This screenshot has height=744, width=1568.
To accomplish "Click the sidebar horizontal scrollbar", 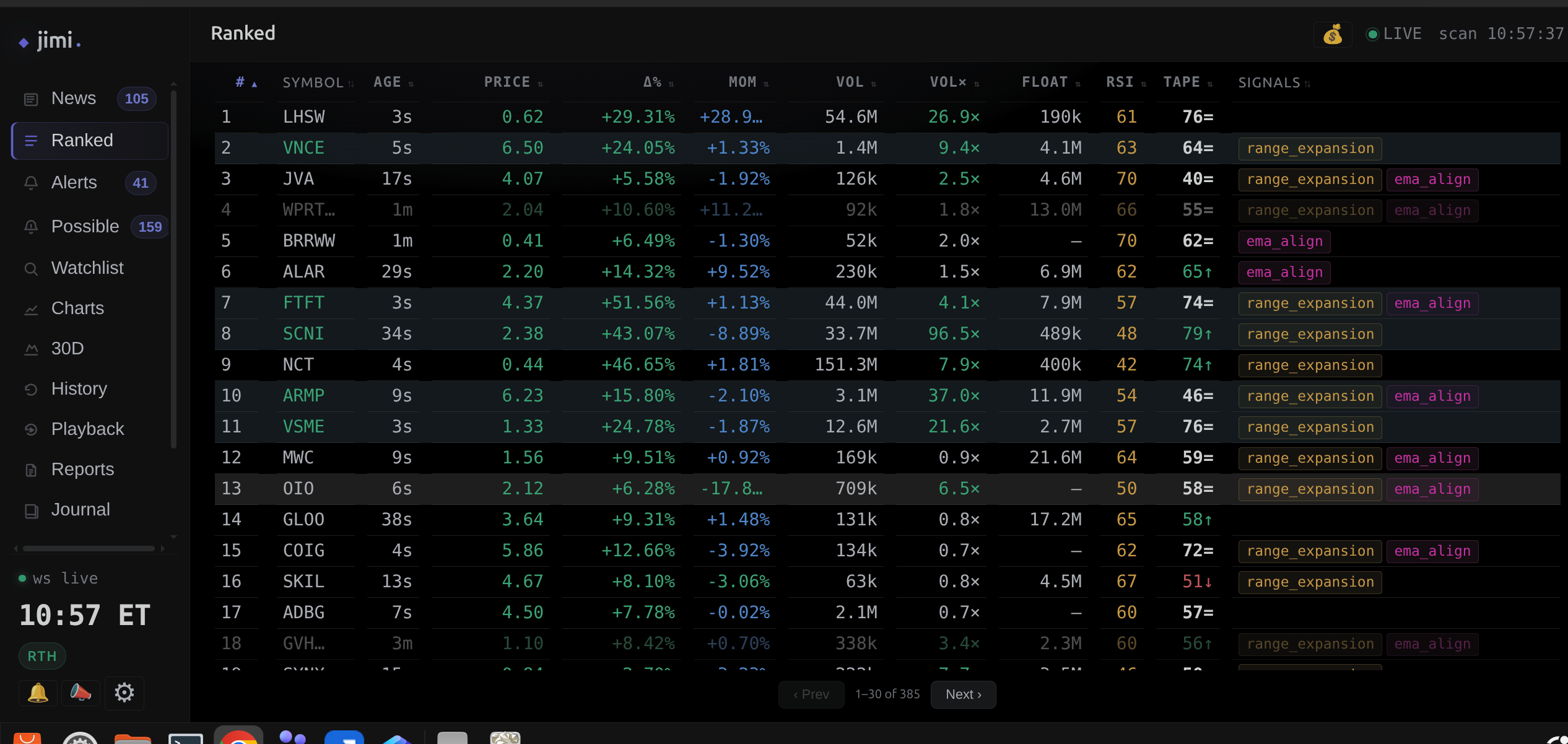I will coord(89,548).
